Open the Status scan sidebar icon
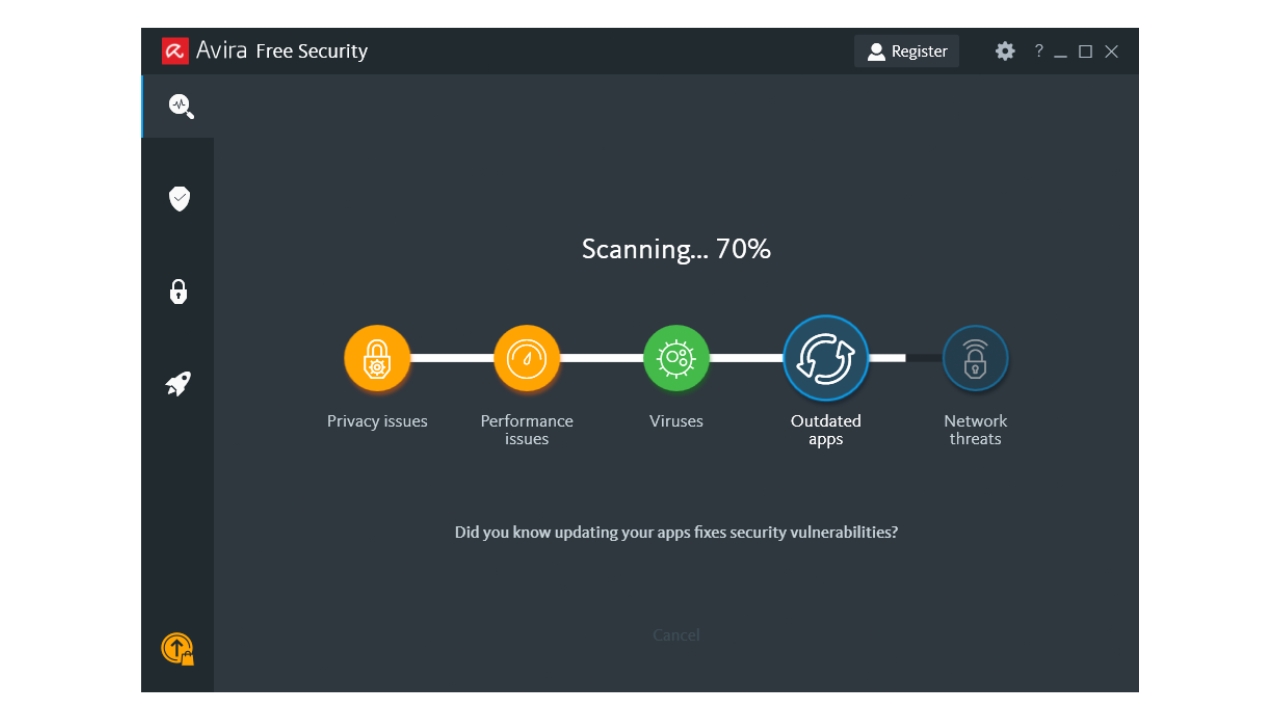The width and height of the screenshot is (1280, 720). pyautogui.click(x=181, y=106)
